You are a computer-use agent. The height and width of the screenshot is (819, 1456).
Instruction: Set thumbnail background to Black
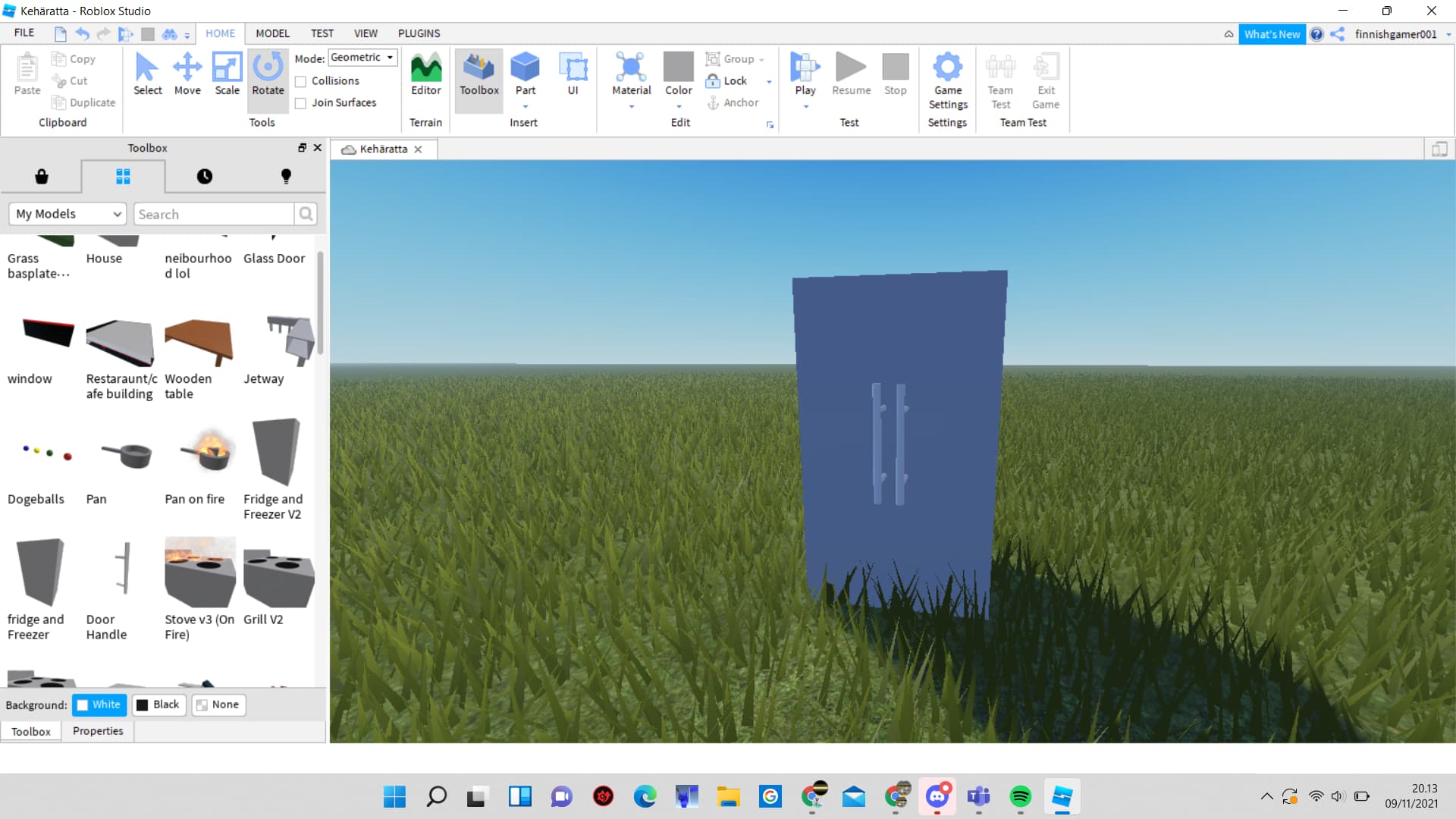[158, 704]
